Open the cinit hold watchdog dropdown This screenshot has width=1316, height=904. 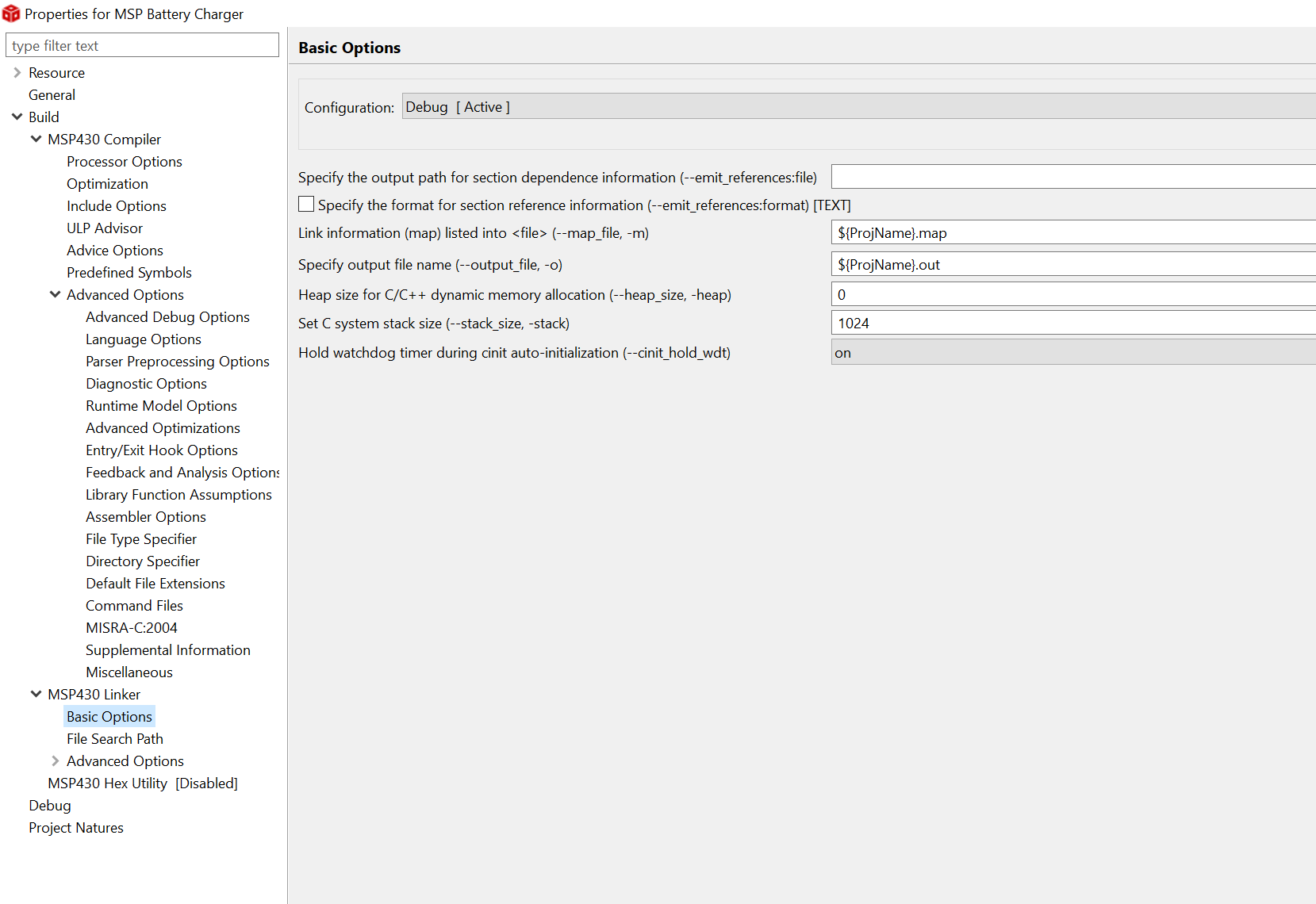pos(1071,353)
